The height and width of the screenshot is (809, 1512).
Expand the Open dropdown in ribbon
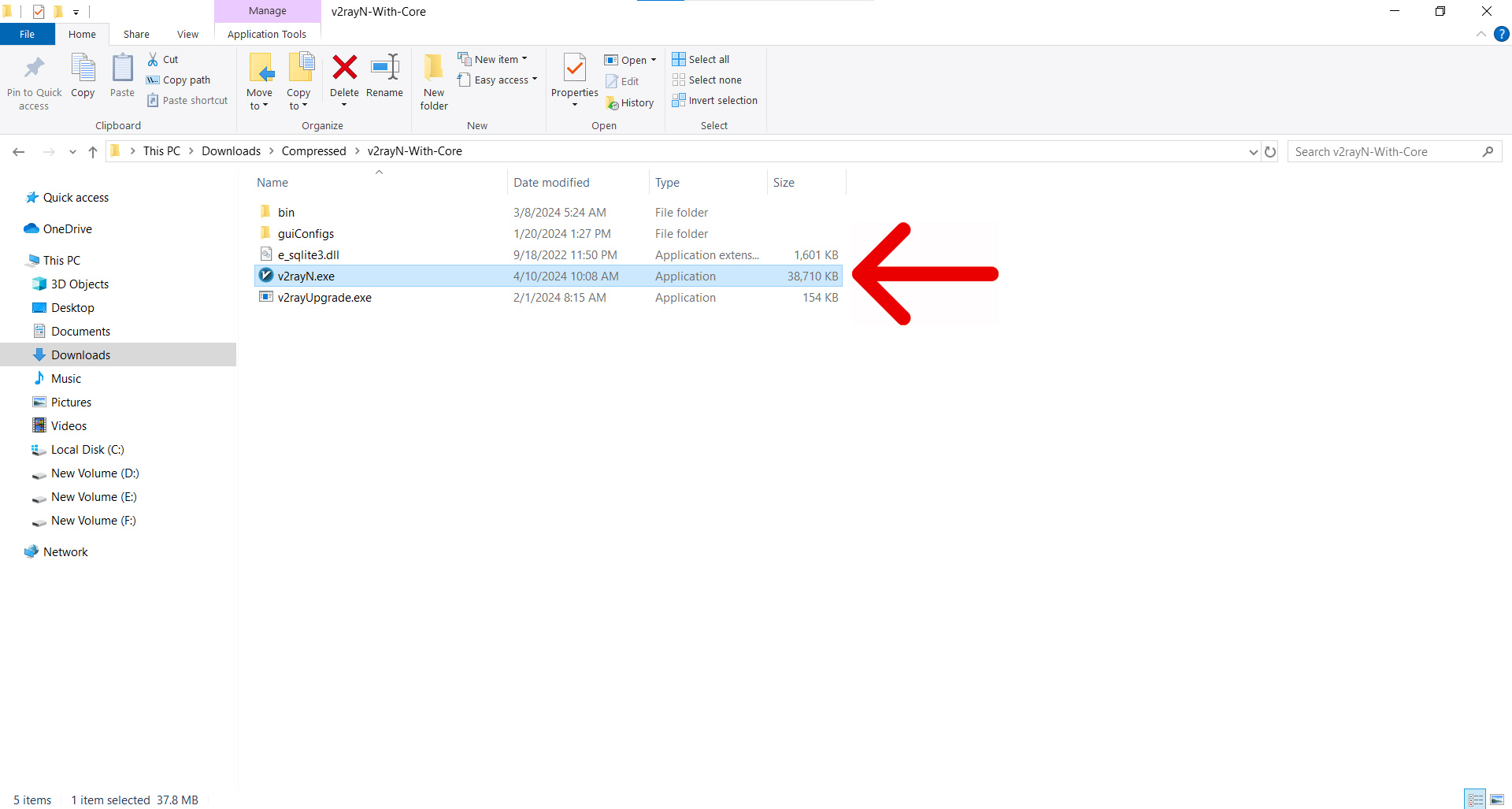(x=654, y=60)
